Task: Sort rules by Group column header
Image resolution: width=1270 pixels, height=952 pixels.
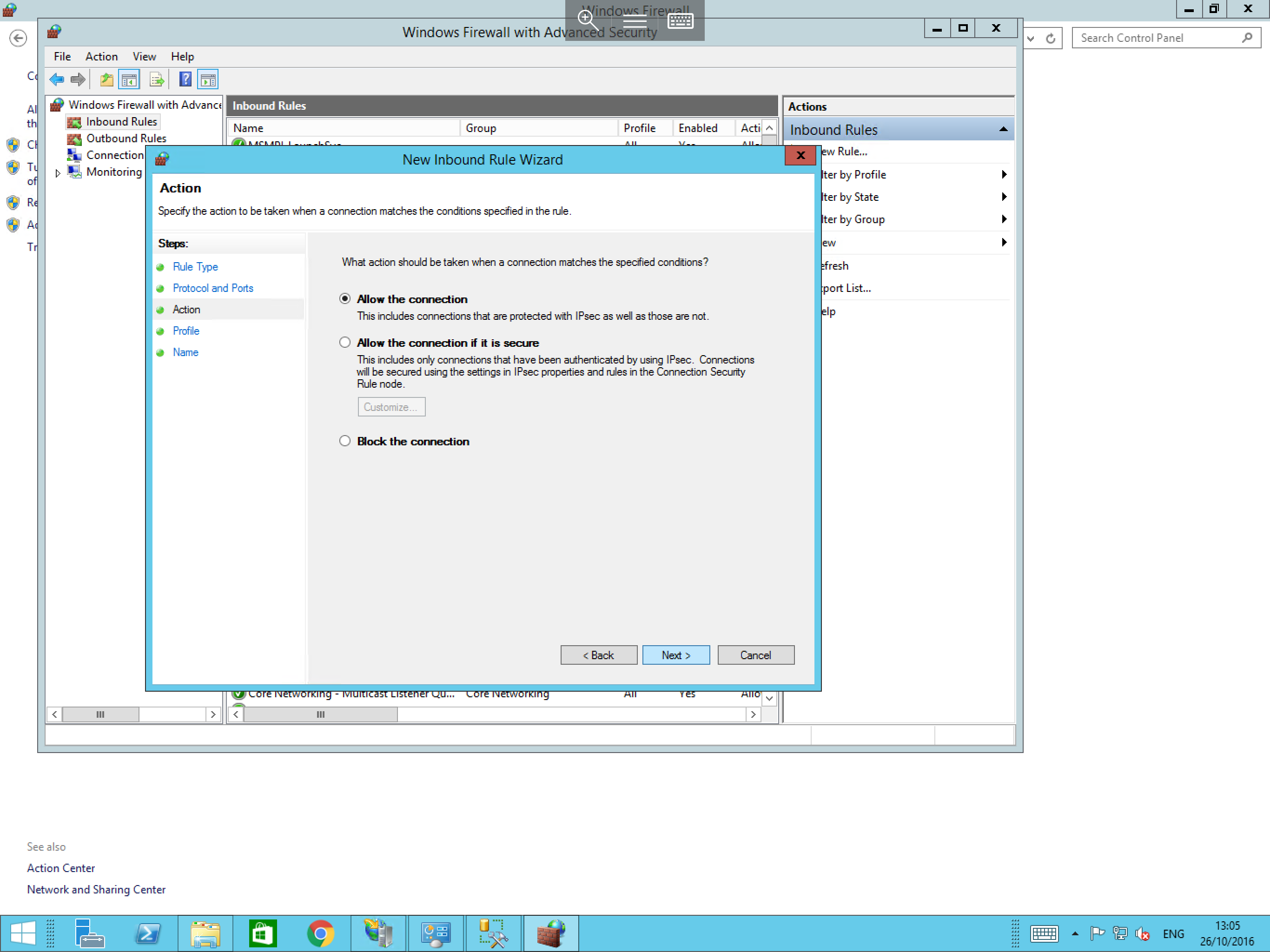Action: [539, 128]
